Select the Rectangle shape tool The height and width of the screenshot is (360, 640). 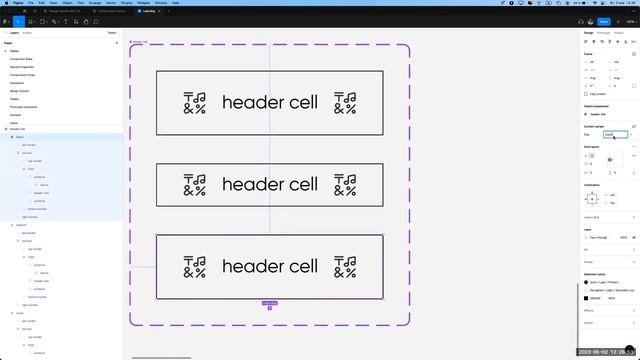[42, 22]
